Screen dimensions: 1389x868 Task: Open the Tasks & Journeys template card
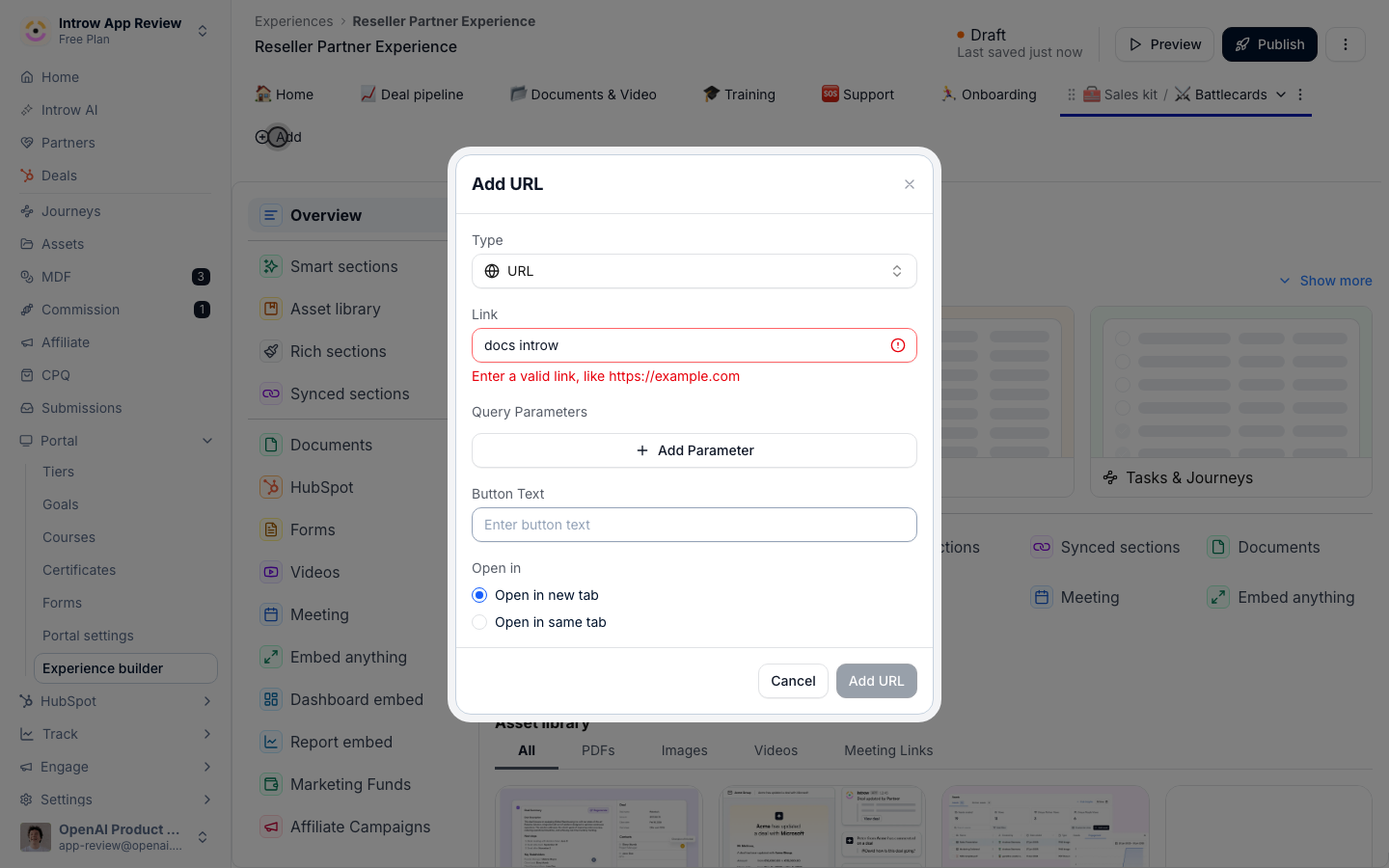1231,401
